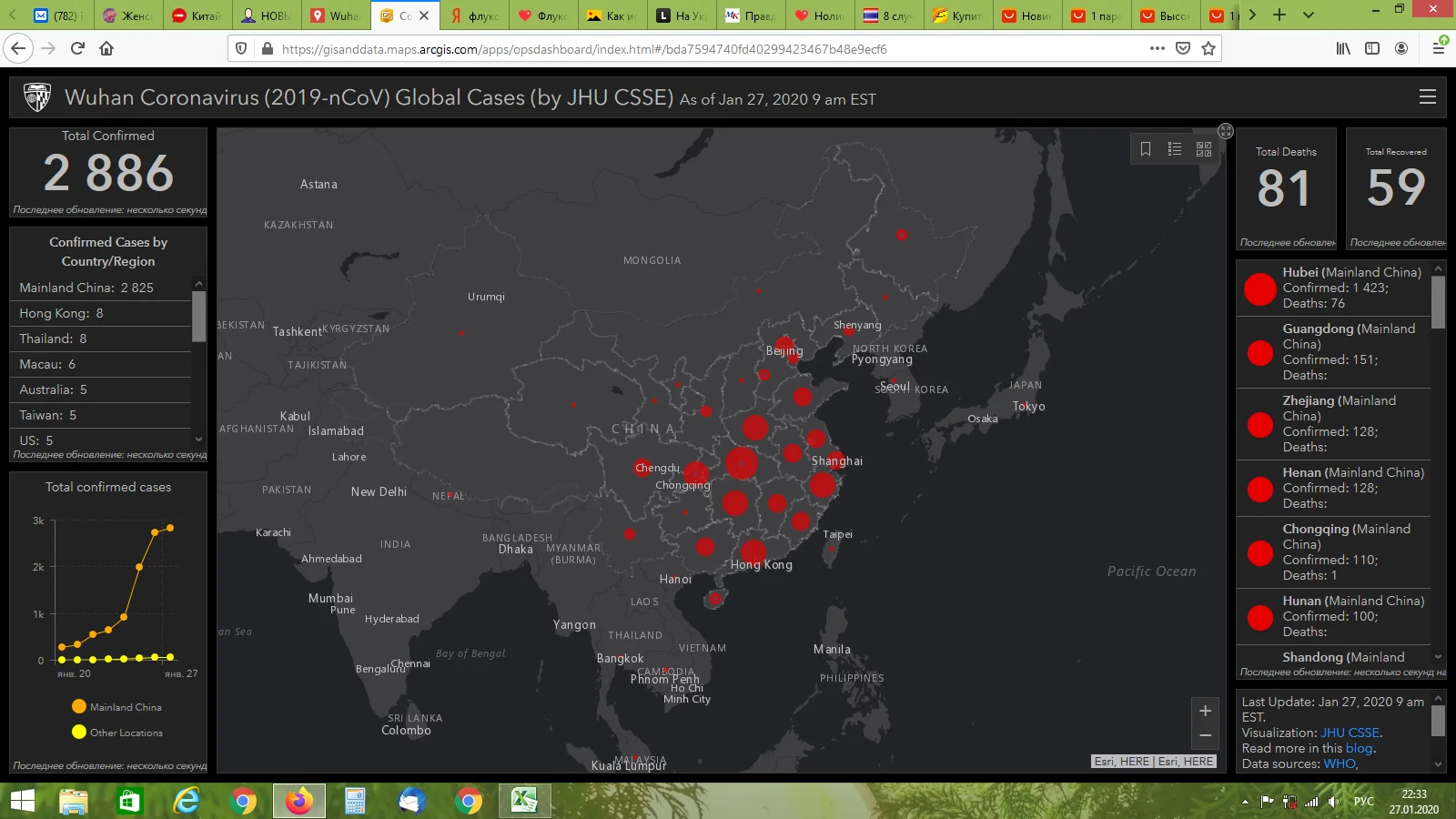The width and height of the screenshot is (1456, 819).
Task: Open File Explorer from the taskbar
Action: (74, 801)
